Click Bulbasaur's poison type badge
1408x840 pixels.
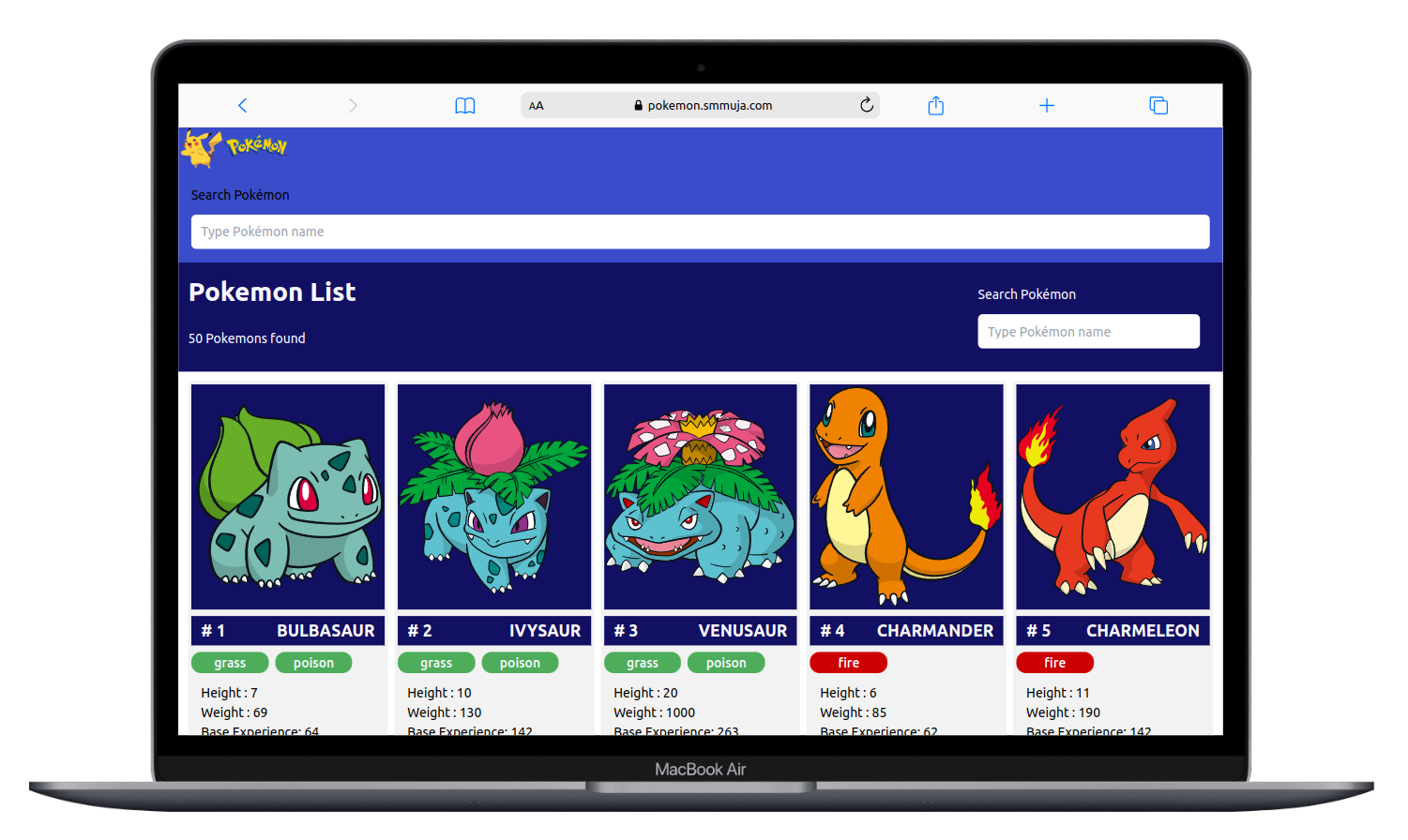(313, 663)
